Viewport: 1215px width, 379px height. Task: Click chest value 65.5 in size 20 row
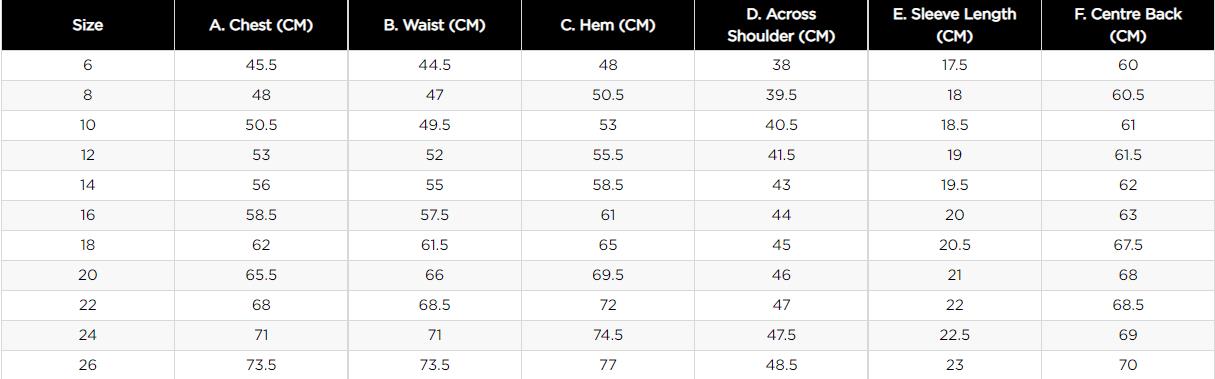261,275
